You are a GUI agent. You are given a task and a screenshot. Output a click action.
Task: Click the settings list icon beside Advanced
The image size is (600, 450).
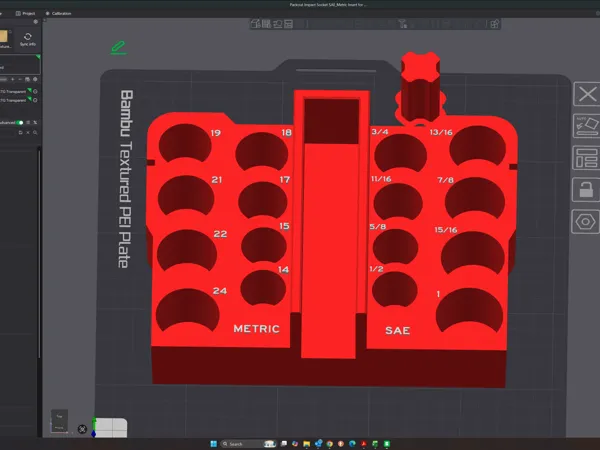point(28,122)
